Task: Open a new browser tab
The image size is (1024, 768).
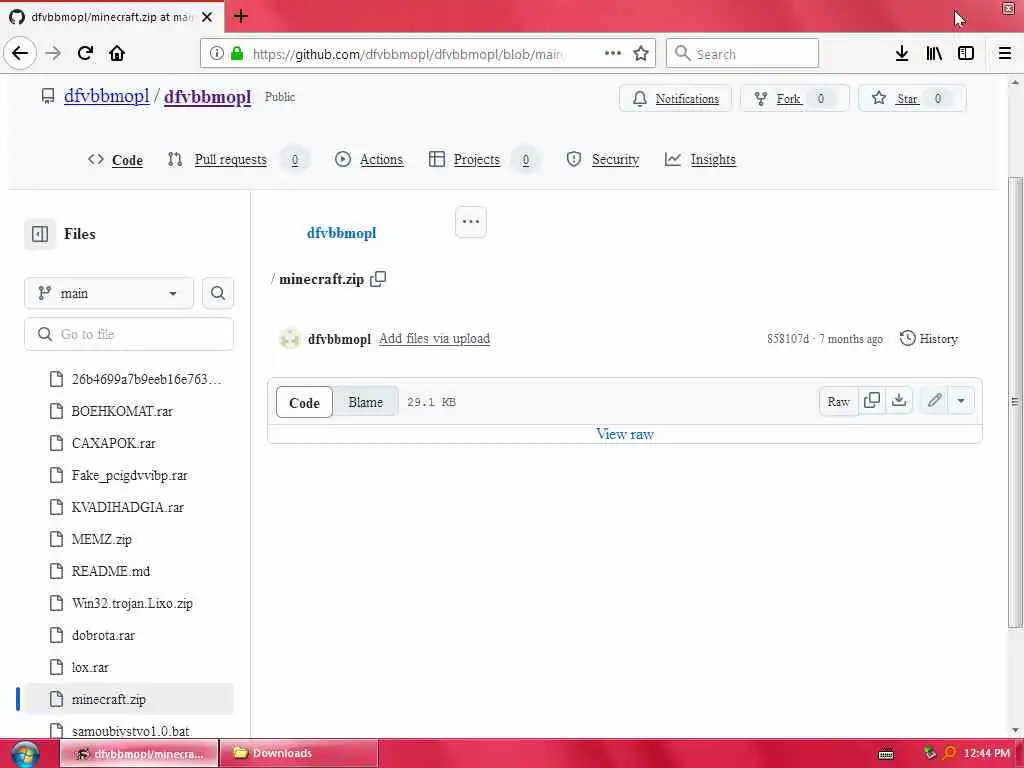Action: coord(240,16)
